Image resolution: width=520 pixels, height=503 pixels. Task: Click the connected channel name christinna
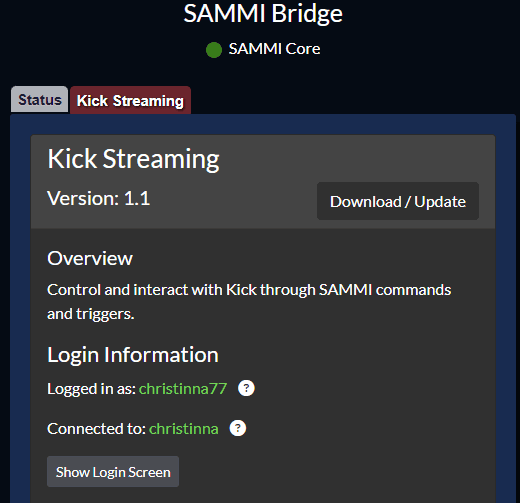click(184, 429)
